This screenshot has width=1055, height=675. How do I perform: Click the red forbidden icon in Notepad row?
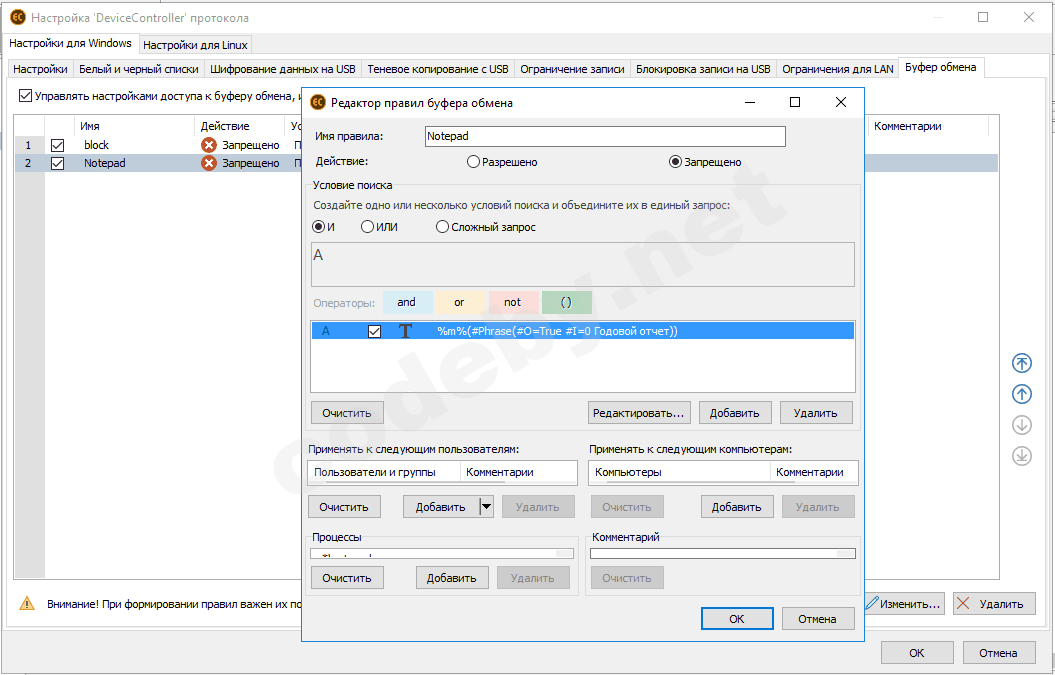(x=209, y=163)
